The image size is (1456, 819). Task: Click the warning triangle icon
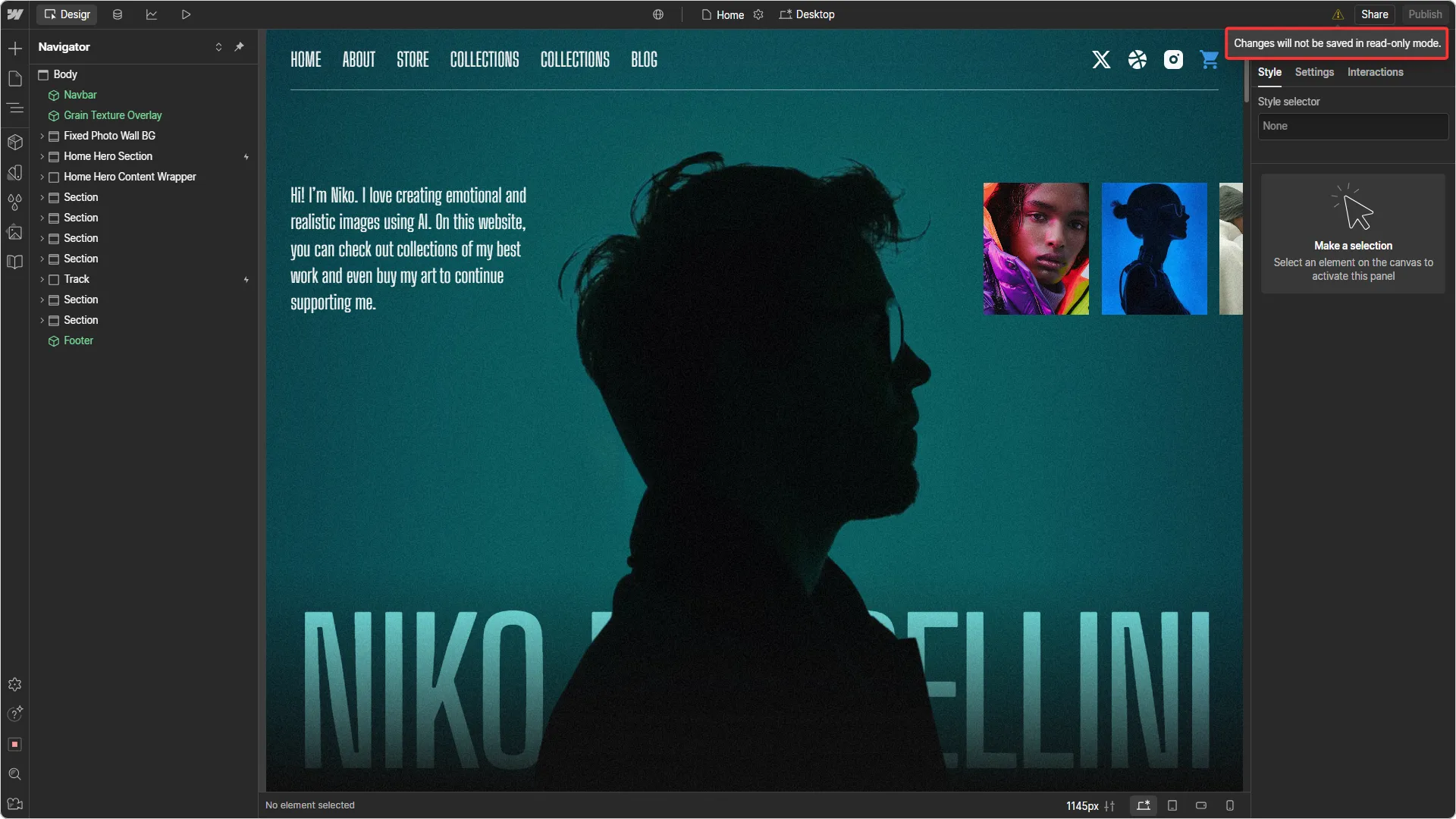tap(1338, 14)
